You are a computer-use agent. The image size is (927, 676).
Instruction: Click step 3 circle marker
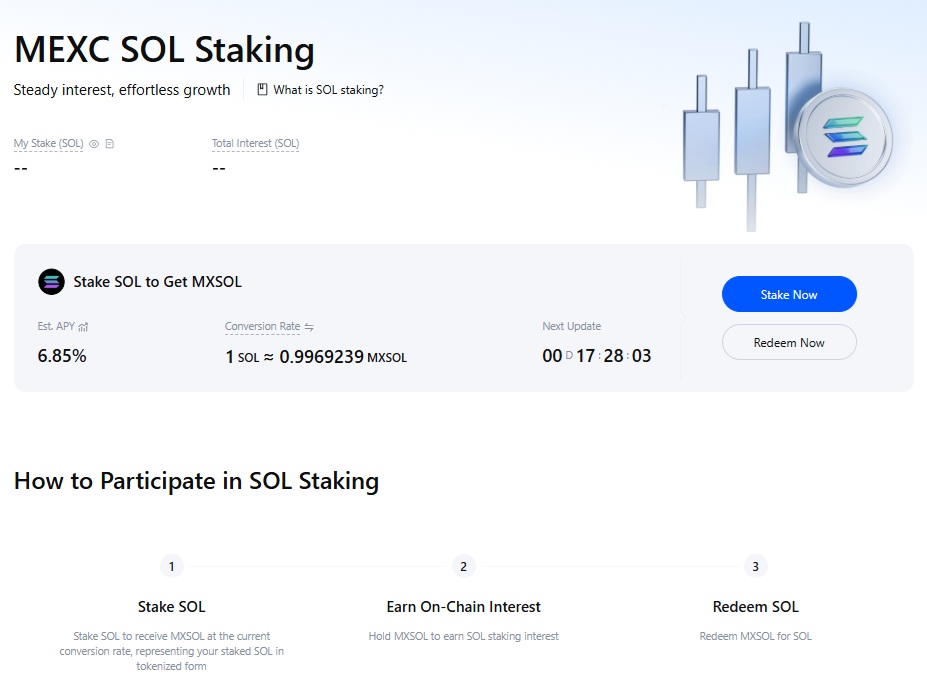[x=756, y=567]
